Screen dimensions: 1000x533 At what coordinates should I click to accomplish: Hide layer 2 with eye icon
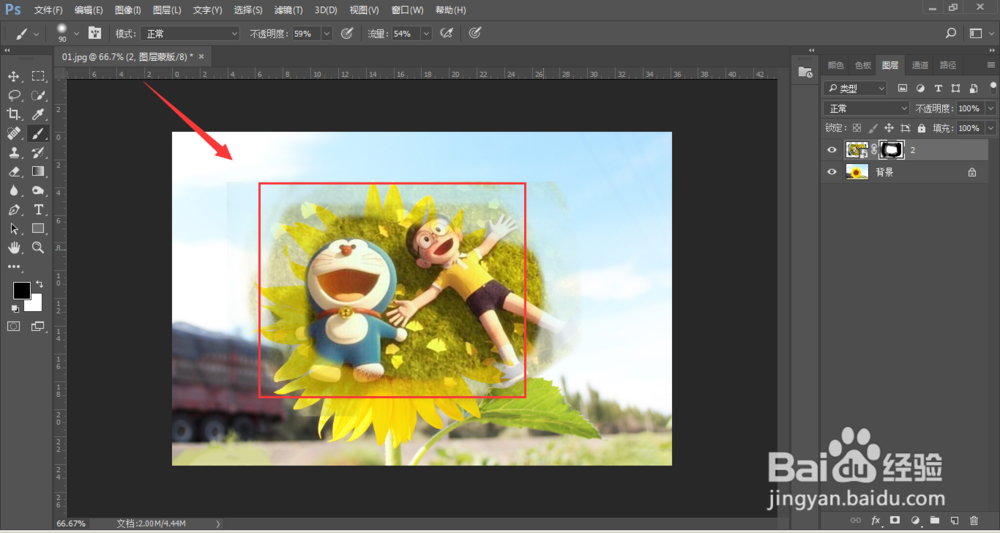pos(832,150)
